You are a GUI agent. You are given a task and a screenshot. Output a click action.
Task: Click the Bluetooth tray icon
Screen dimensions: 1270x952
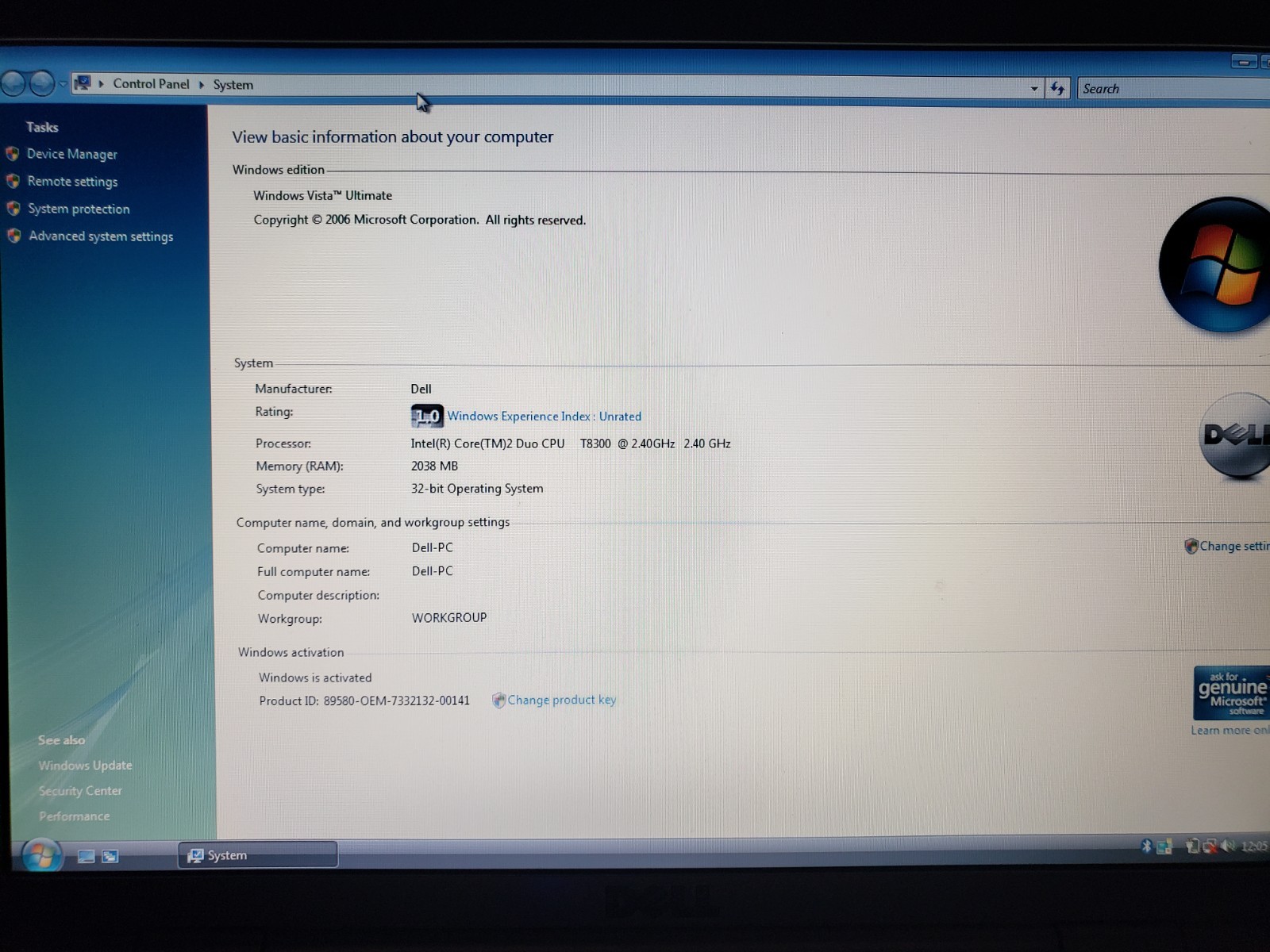pyautogui.click(x=1145, y=846)
